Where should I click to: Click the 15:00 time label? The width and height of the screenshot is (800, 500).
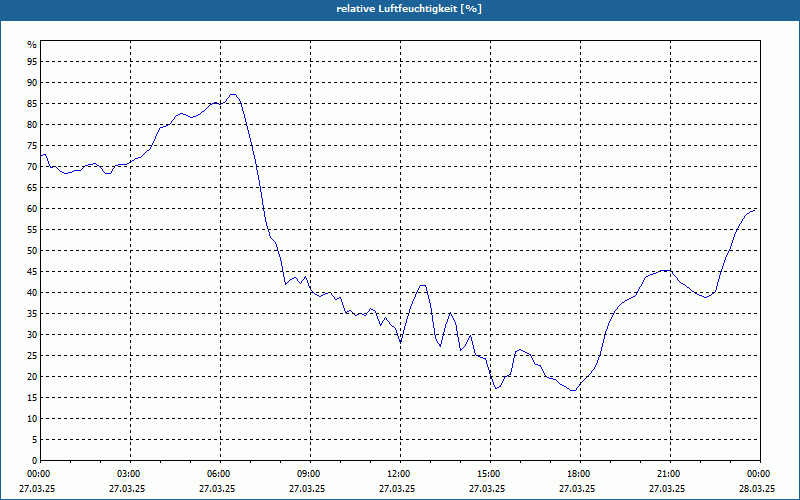pos(490,474)
